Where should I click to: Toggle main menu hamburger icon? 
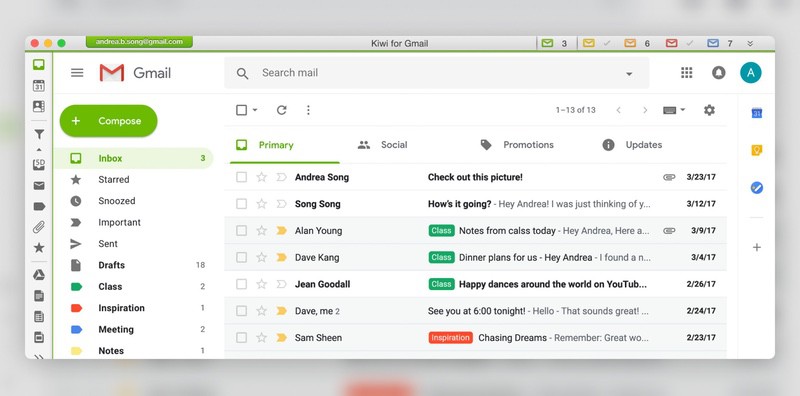[x=77, y=72]
